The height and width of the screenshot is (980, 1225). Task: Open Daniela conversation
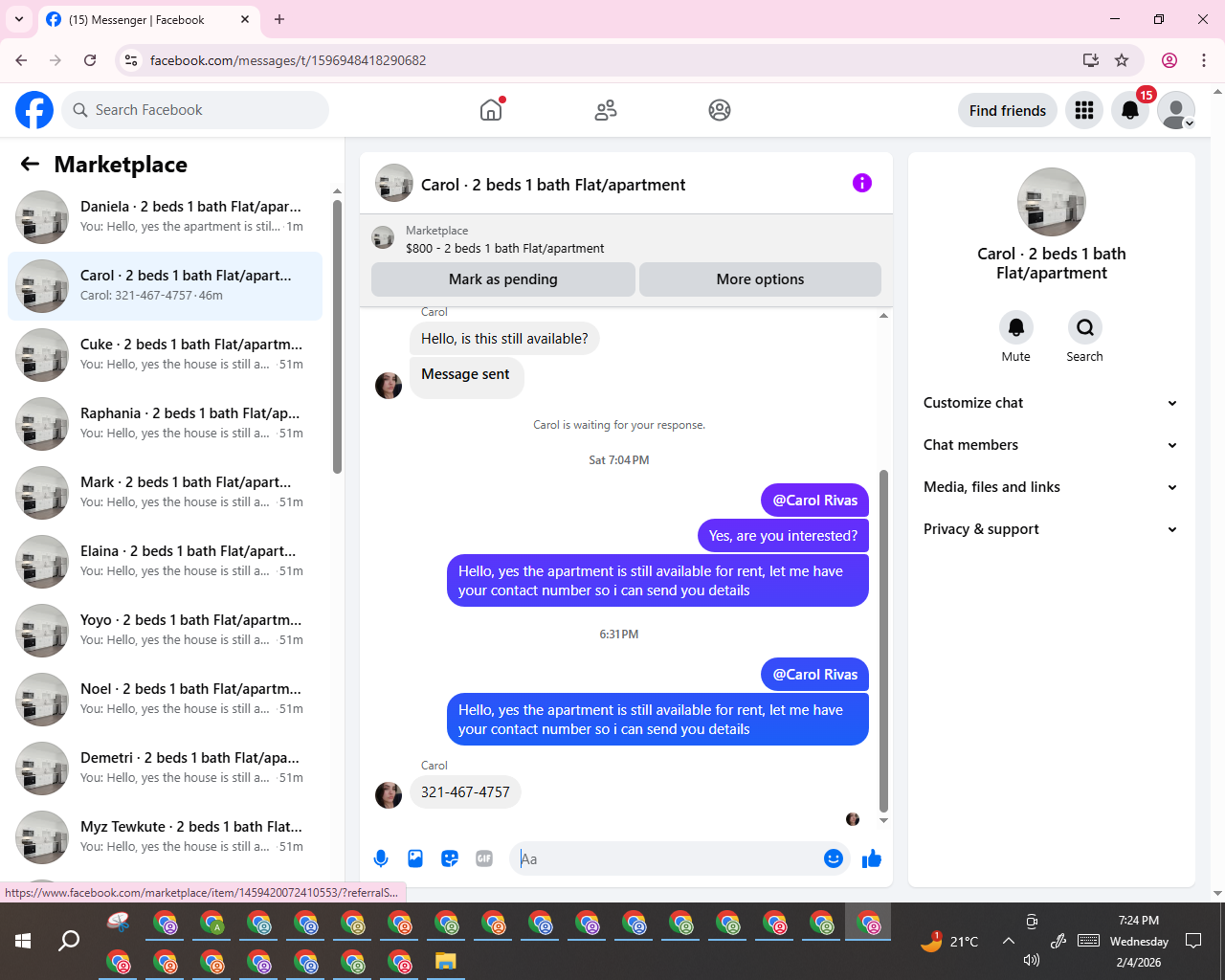165,217
